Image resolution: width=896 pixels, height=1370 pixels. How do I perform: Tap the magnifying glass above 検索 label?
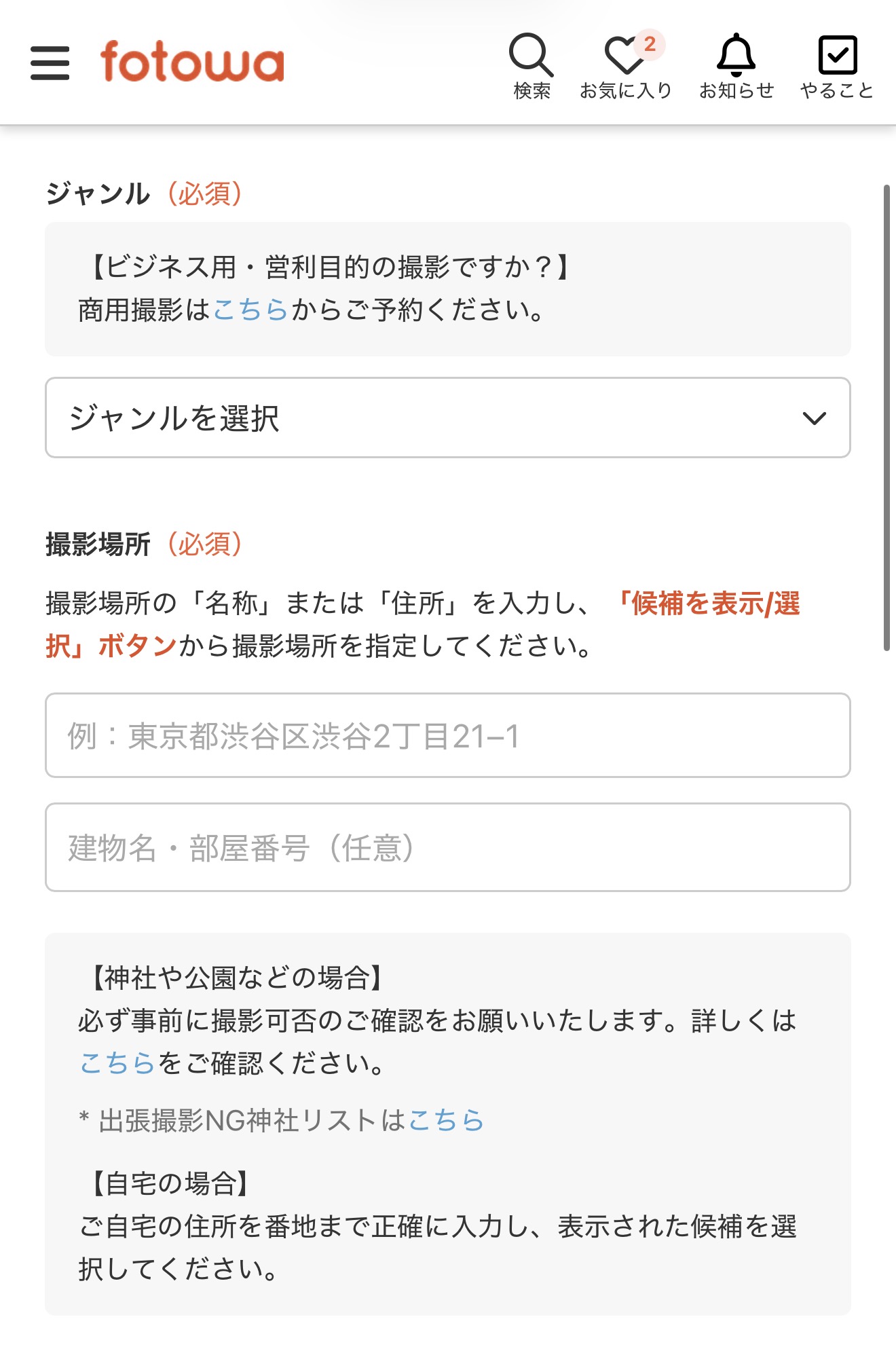533,54
